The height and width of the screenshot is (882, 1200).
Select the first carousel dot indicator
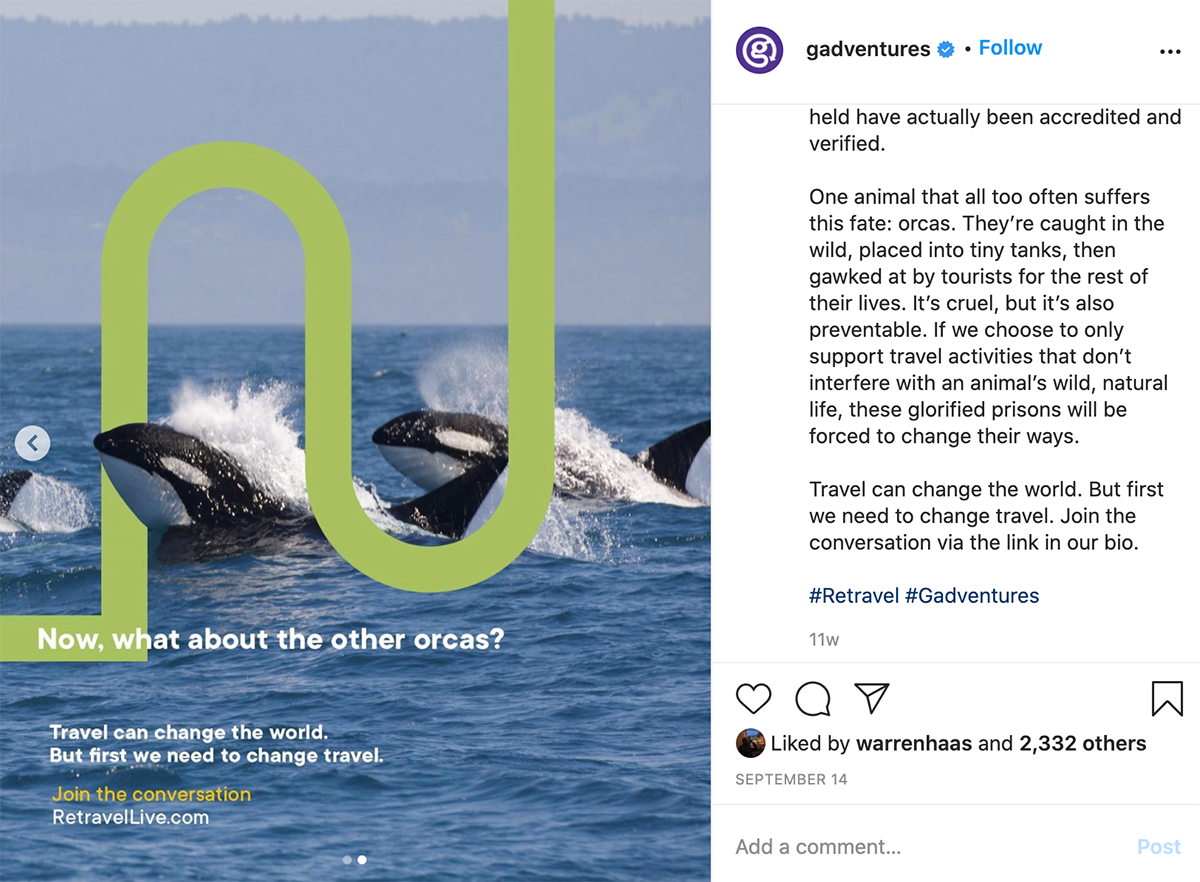click(x=347, y=859)
